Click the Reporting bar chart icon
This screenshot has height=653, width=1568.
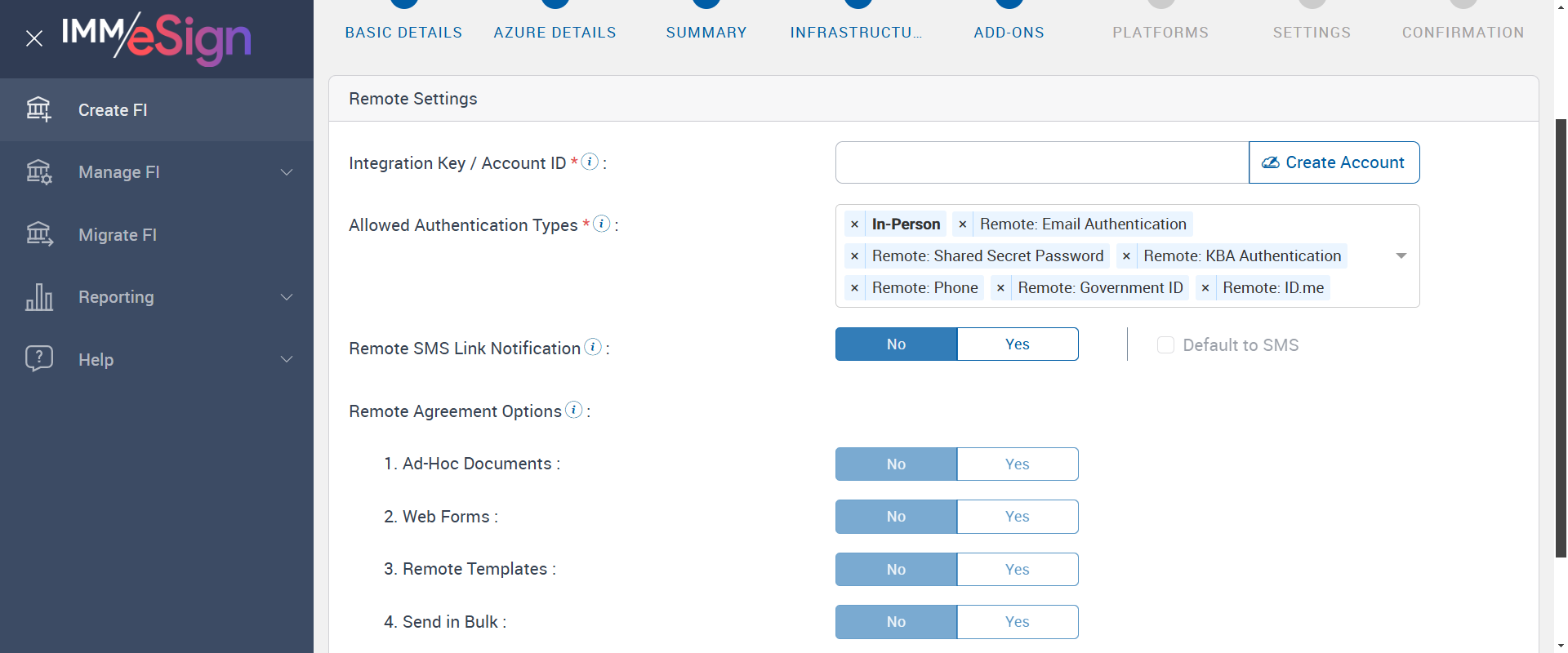coord(38,297)
